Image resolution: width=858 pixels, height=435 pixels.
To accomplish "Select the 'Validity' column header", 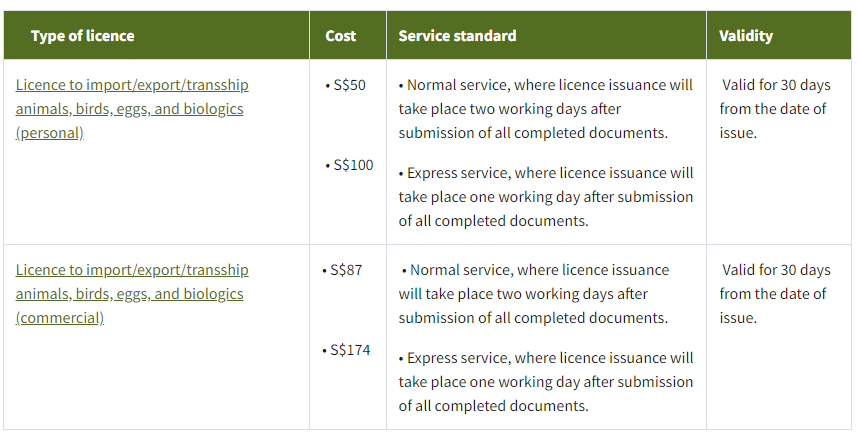I will click(745, 36).
